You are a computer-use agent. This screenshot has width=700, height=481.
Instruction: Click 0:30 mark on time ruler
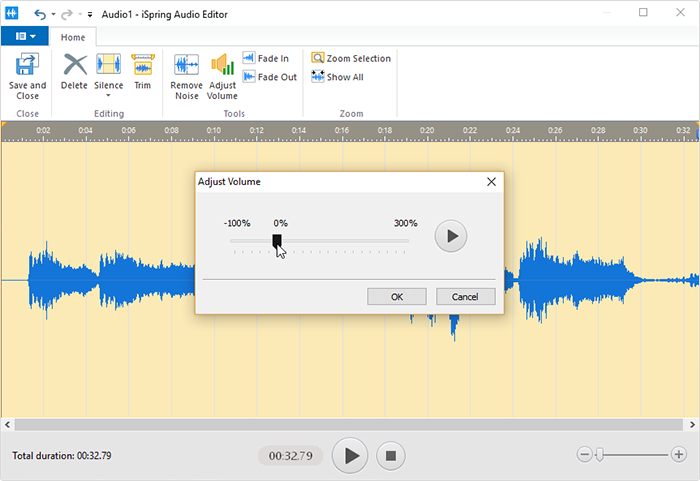pos(640,130)
